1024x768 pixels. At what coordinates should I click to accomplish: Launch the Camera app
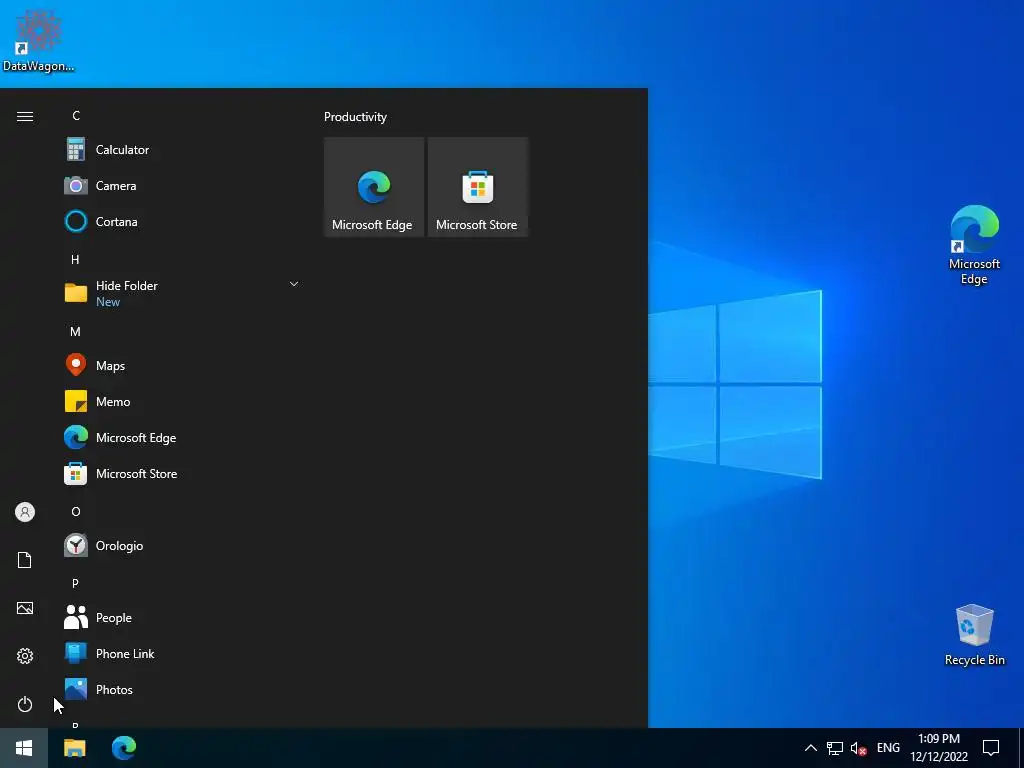click(183, 185)
